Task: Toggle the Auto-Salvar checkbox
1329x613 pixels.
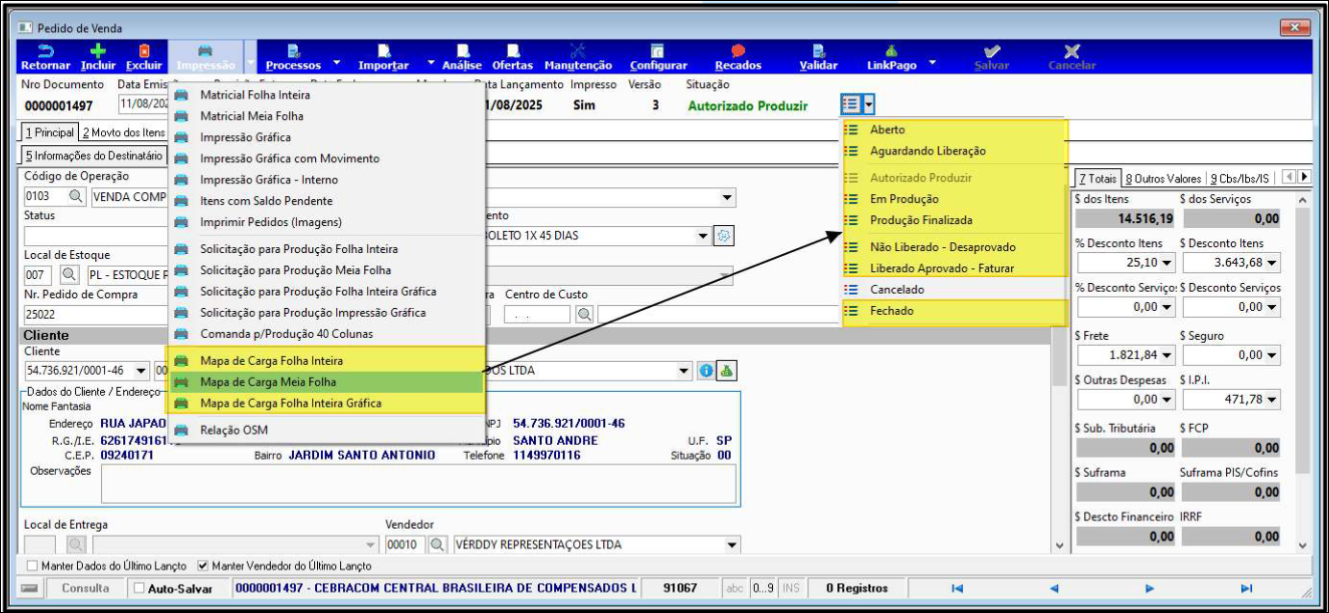Action: (139, 589)
